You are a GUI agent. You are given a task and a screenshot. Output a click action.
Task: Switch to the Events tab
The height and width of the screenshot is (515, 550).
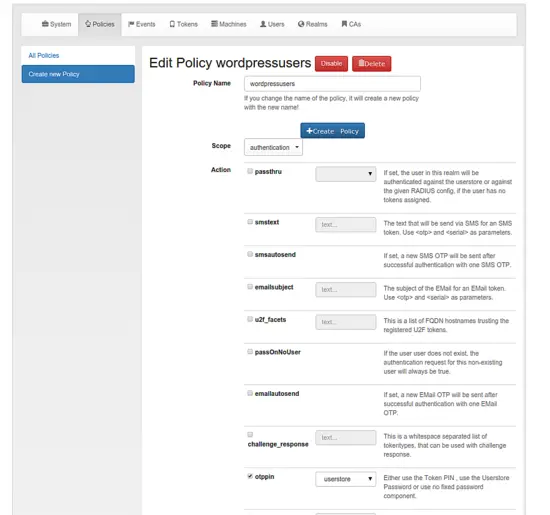click(x=142, y=24)
